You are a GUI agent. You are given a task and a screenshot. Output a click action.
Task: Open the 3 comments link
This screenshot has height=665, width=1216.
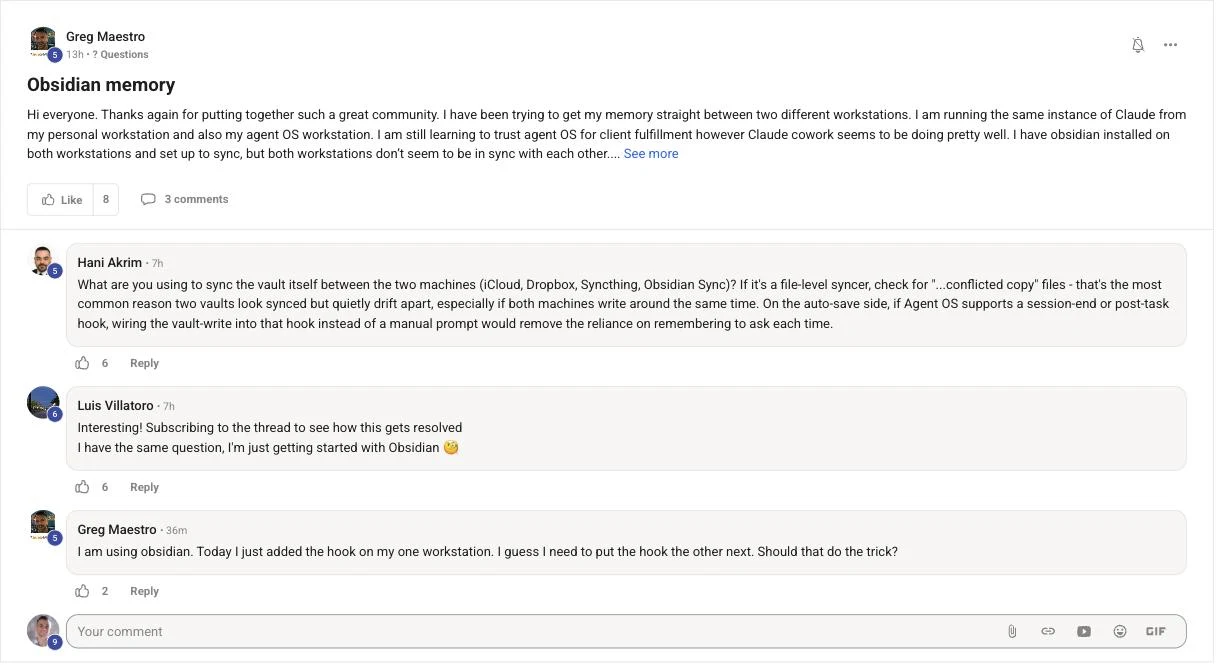click(185, 200)
